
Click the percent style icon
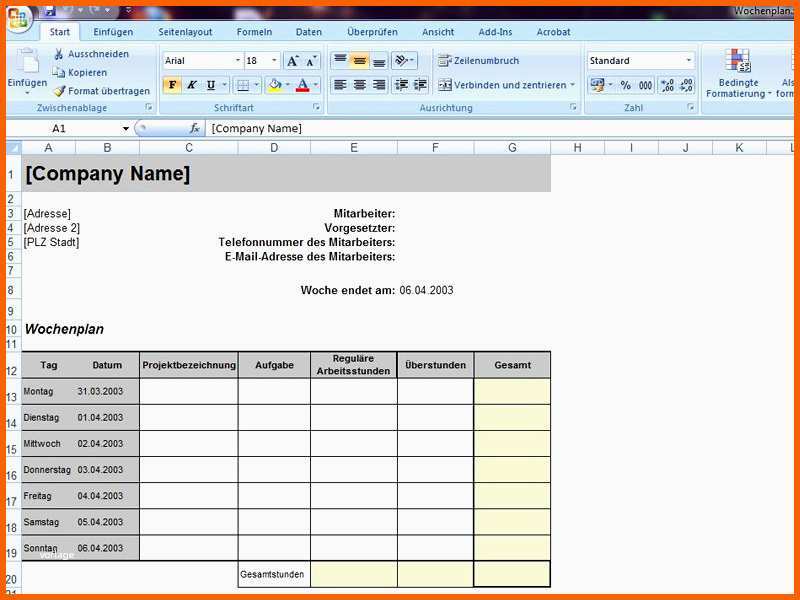(625, 86)
